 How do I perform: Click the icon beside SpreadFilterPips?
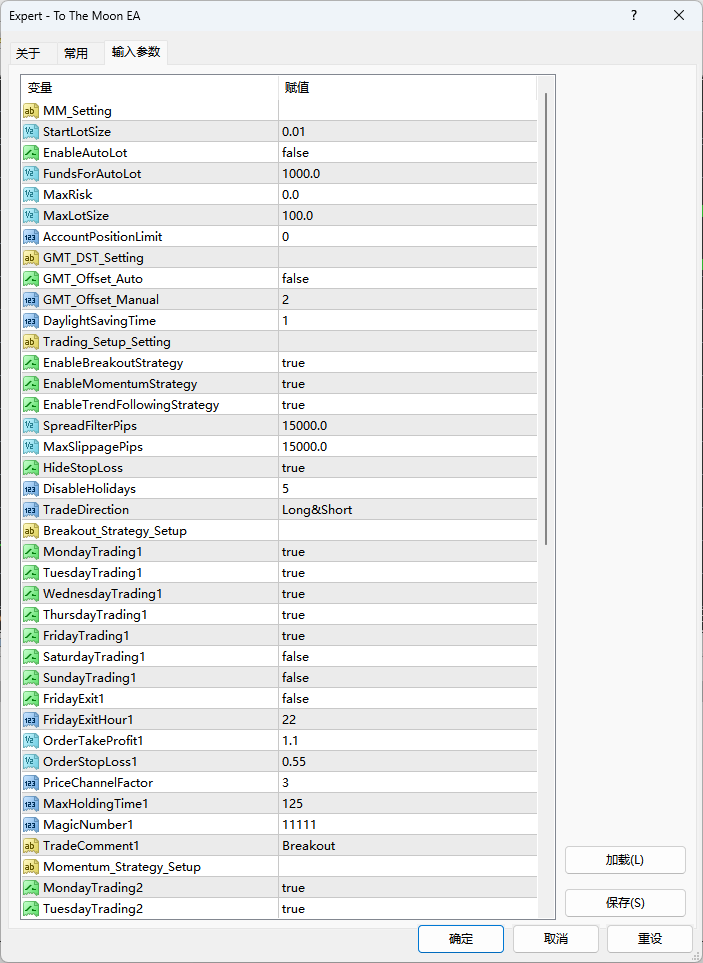pos(31,426)
